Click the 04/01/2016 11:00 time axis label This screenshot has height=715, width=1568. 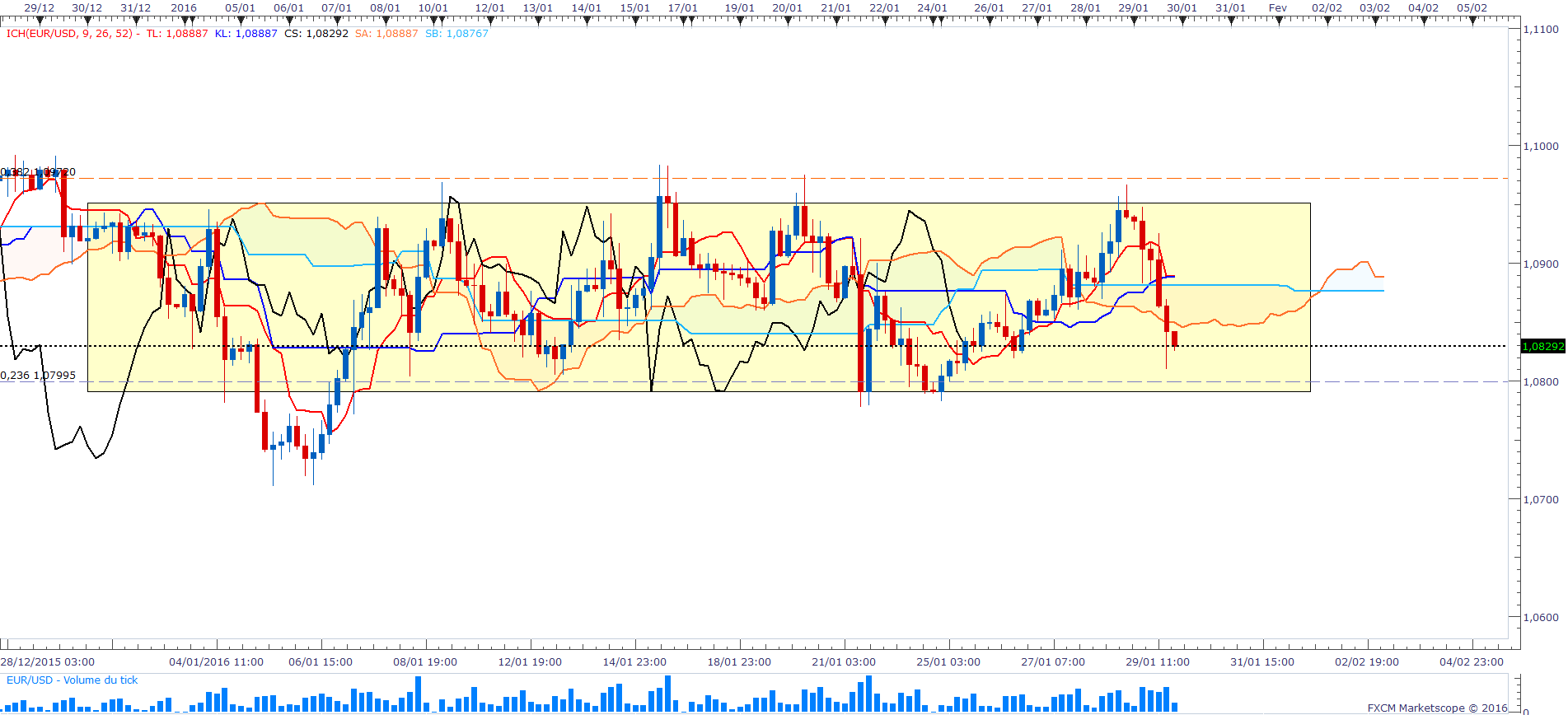pos(216,662)
